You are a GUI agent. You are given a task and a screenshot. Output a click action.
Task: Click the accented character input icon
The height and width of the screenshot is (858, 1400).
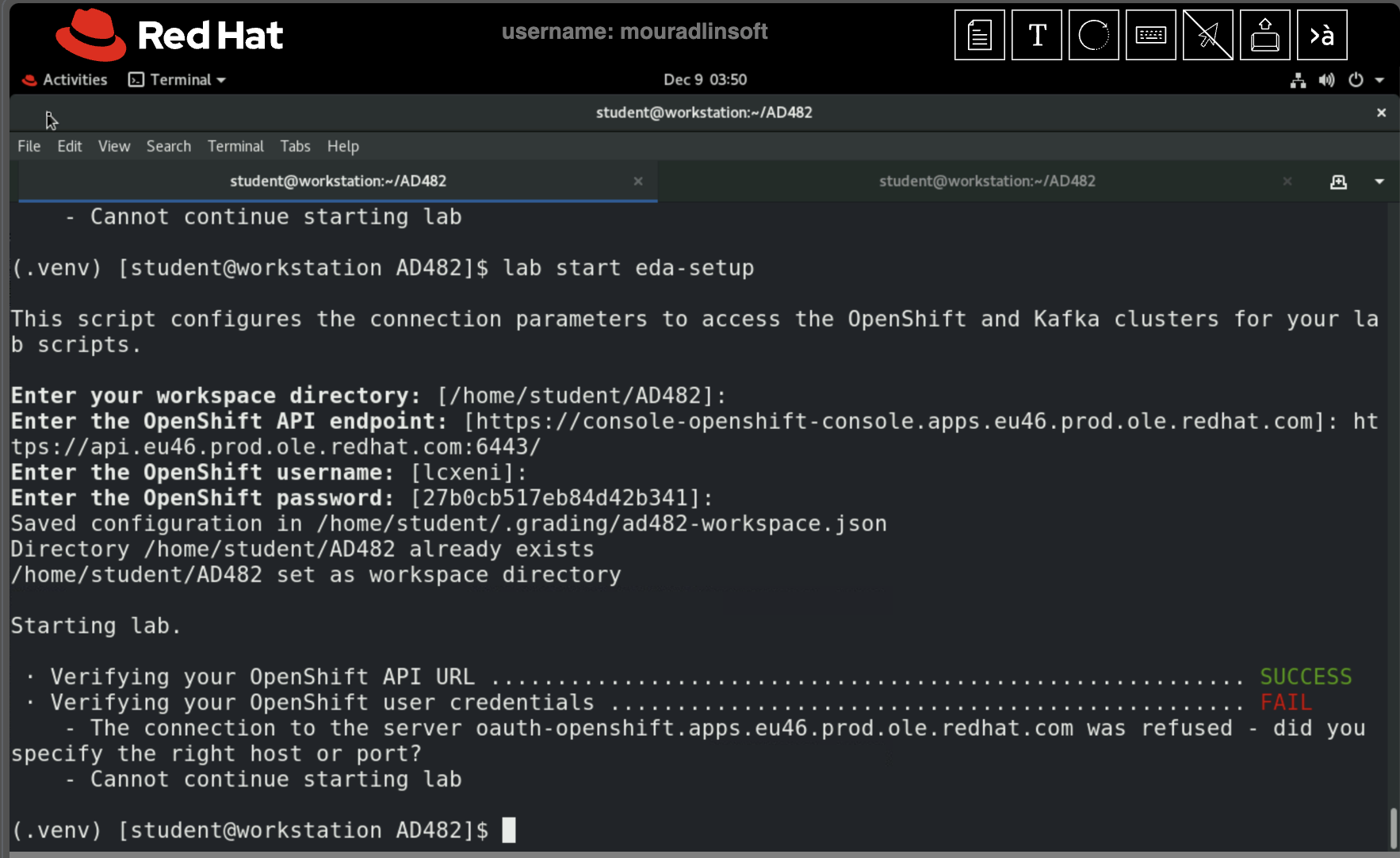click(1322, 36)
